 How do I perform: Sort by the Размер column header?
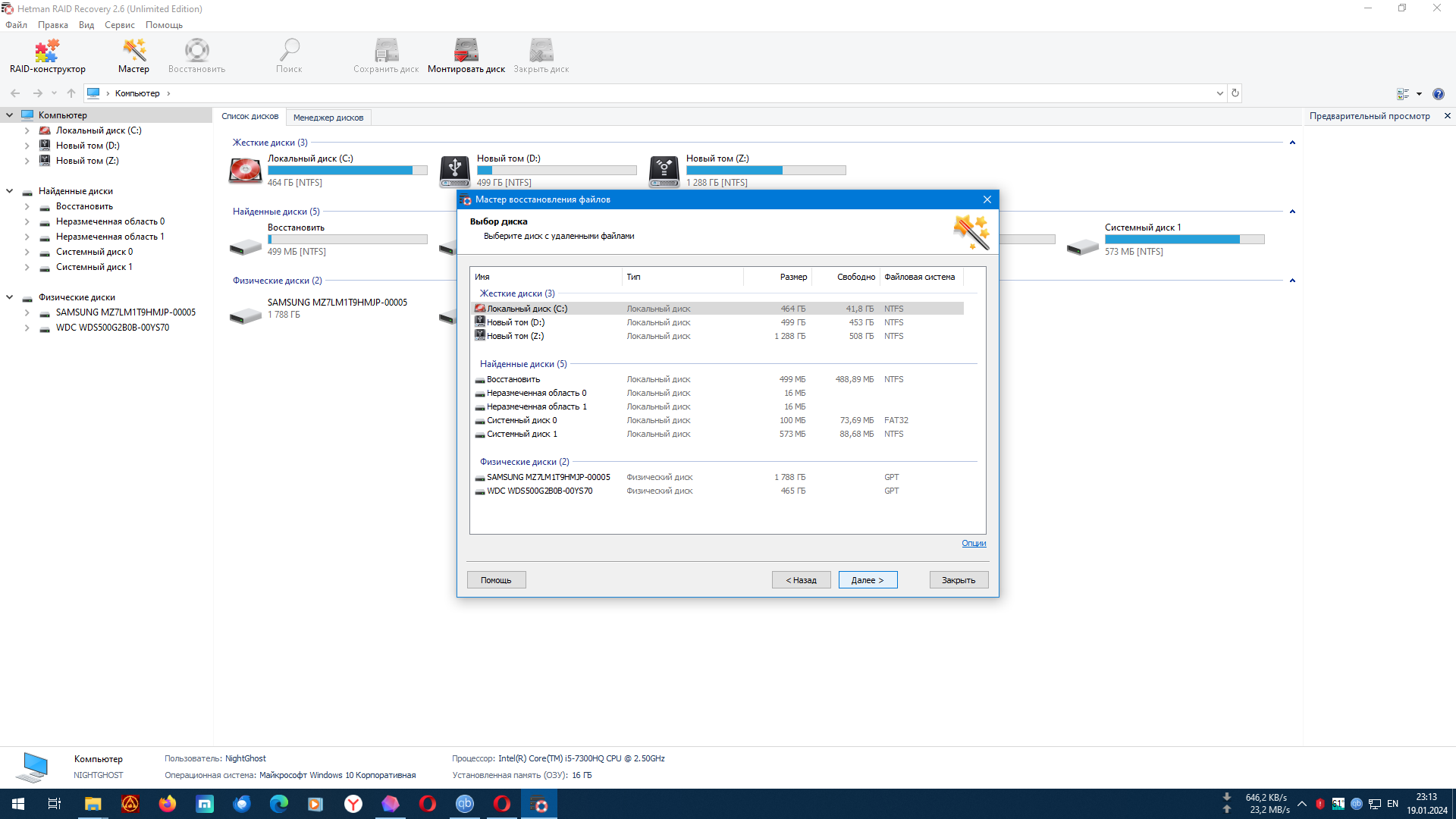(777, 277)
